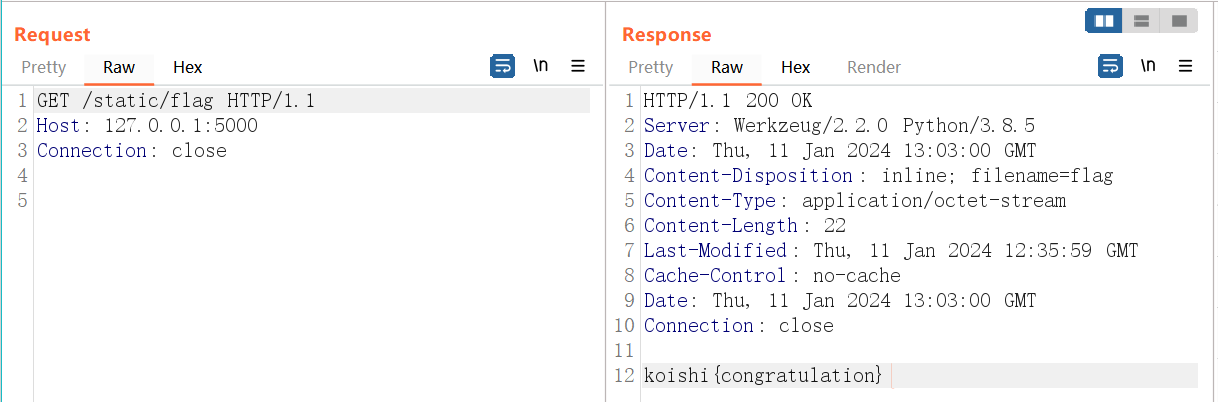Click the Host header line in request

coord(147,126)
